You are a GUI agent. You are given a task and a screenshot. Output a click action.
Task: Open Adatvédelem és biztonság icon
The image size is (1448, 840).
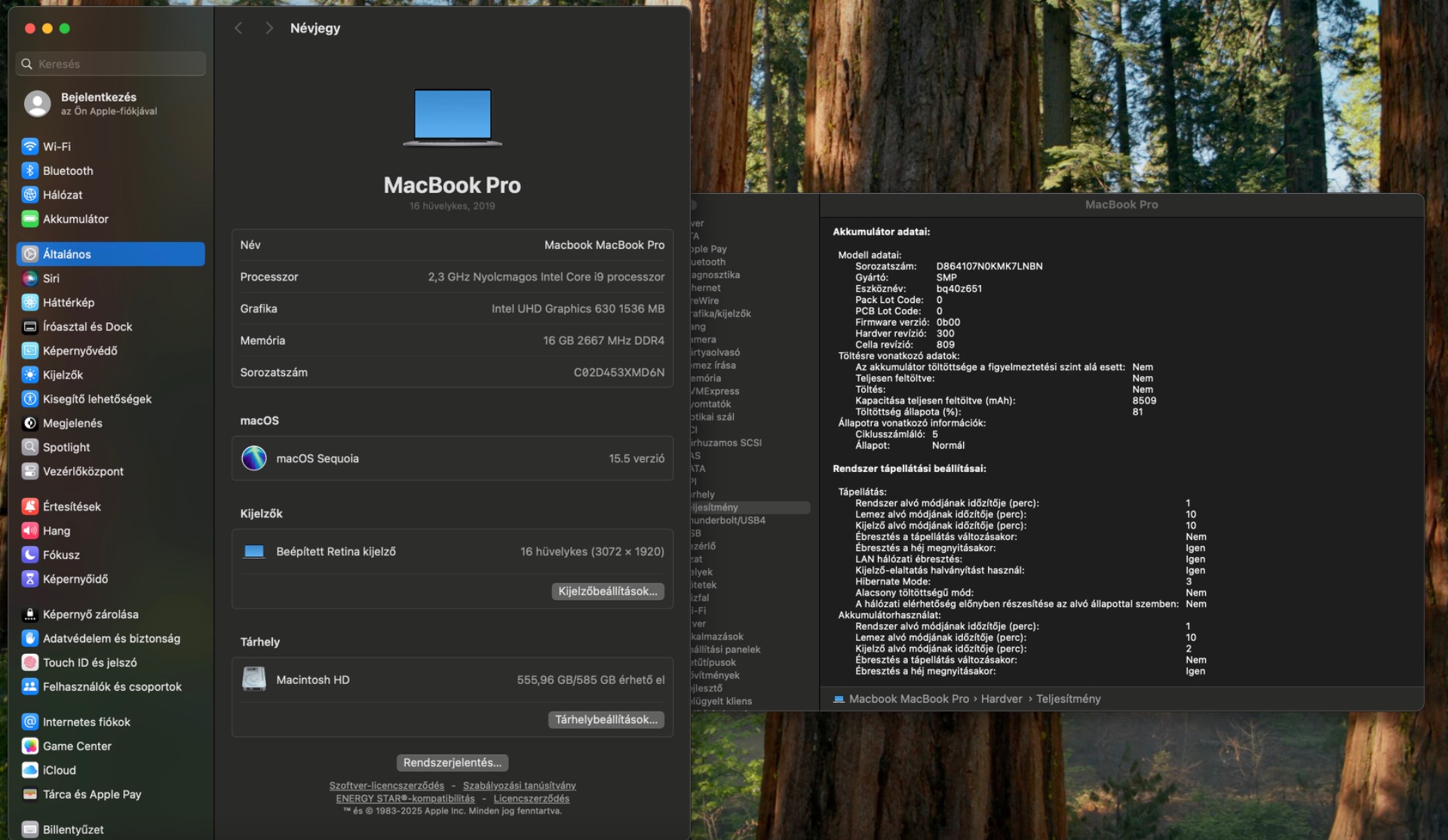[x=30, y=639]
